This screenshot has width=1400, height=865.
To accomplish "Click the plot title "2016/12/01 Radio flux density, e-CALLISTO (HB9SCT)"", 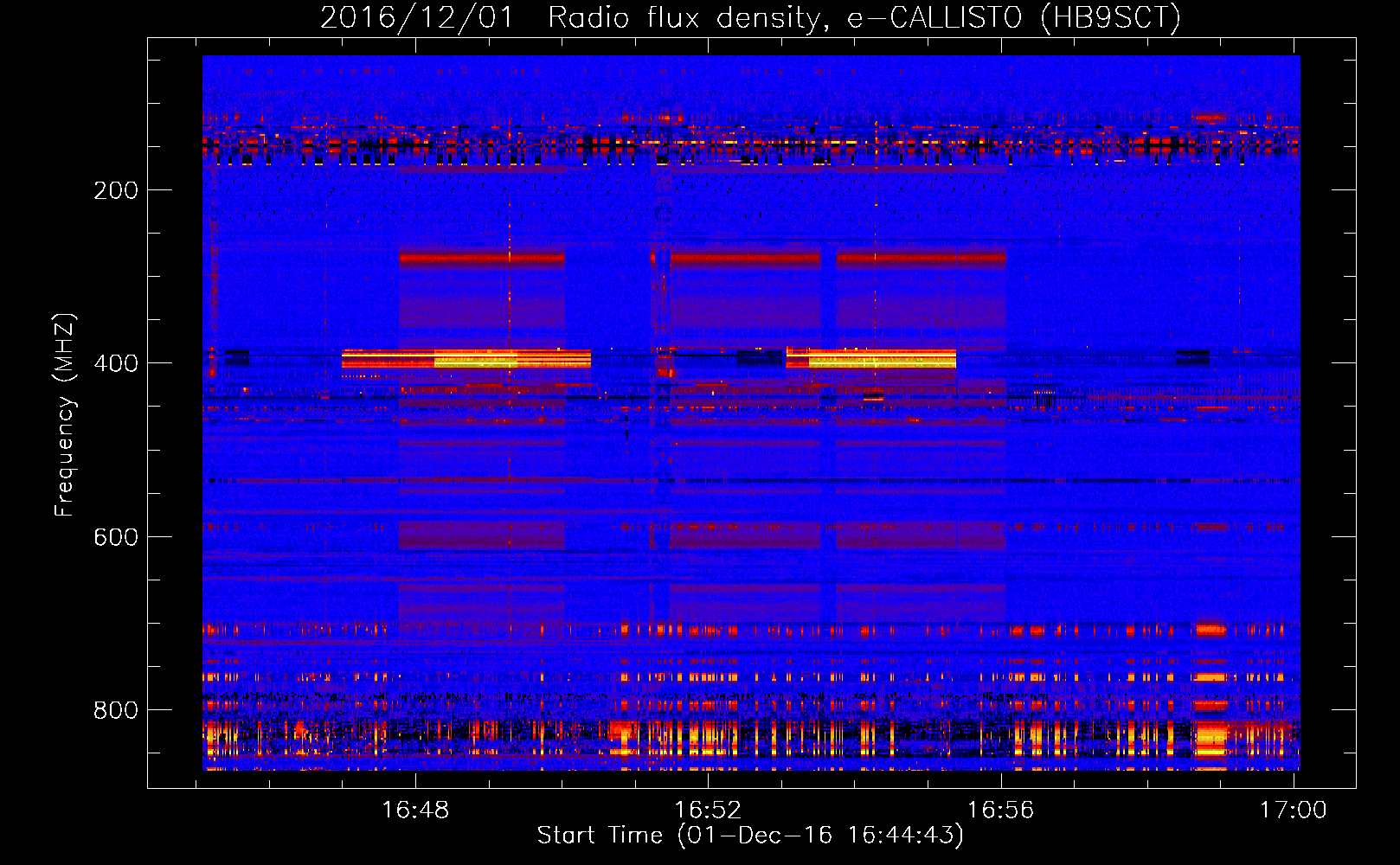I will (x=750, y=17).
